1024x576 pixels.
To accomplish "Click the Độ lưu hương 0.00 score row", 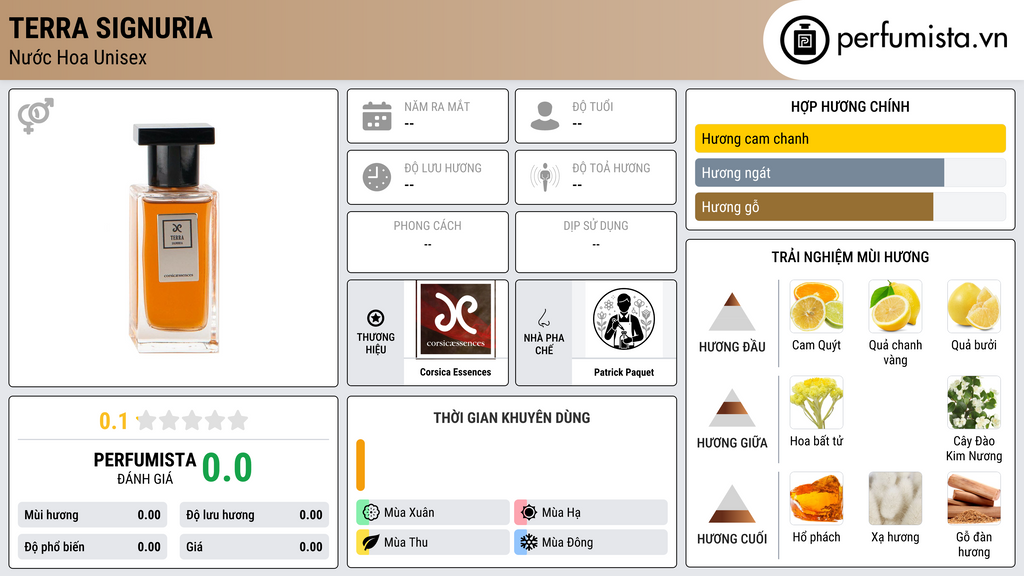I will tap(254, 515).
